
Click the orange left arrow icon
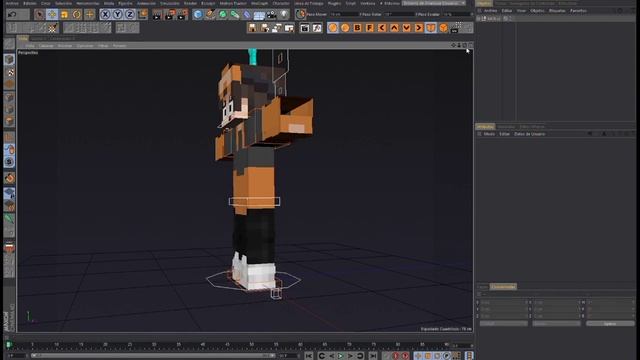pyautogui.click(x=382, y=28)
